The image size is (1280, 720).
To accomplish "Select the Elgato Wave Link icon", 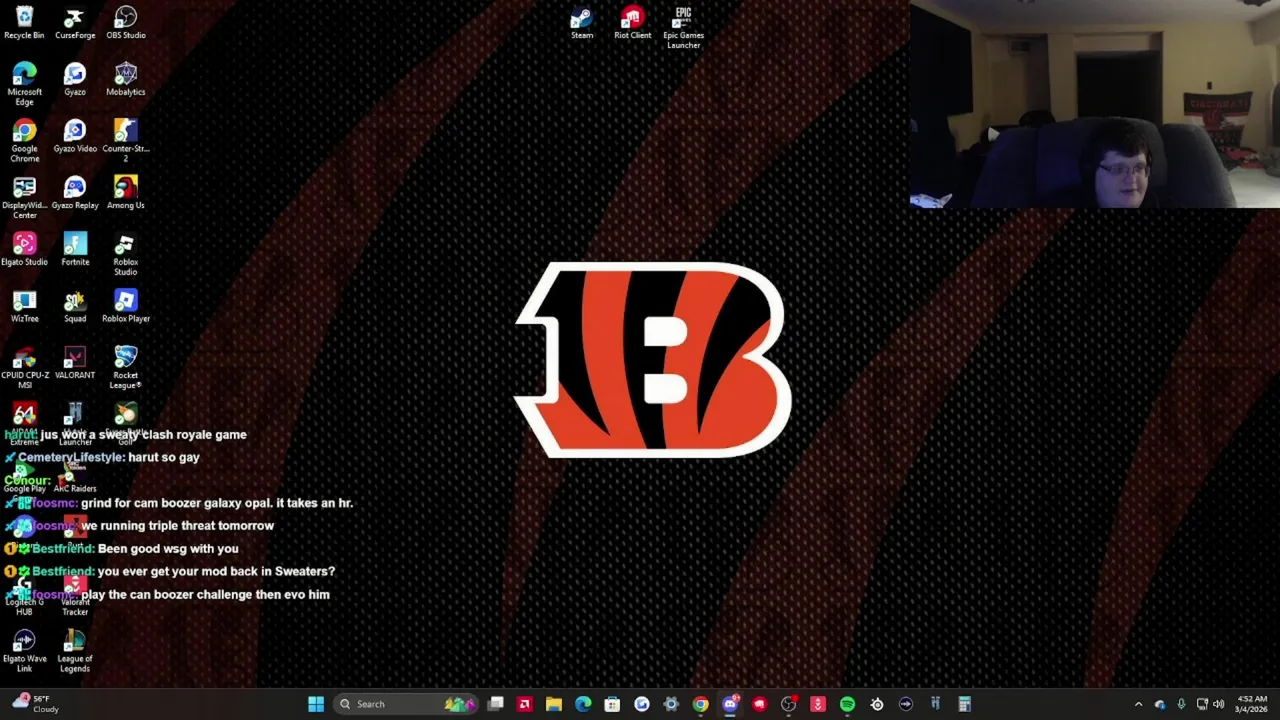I will pos(24,651).
